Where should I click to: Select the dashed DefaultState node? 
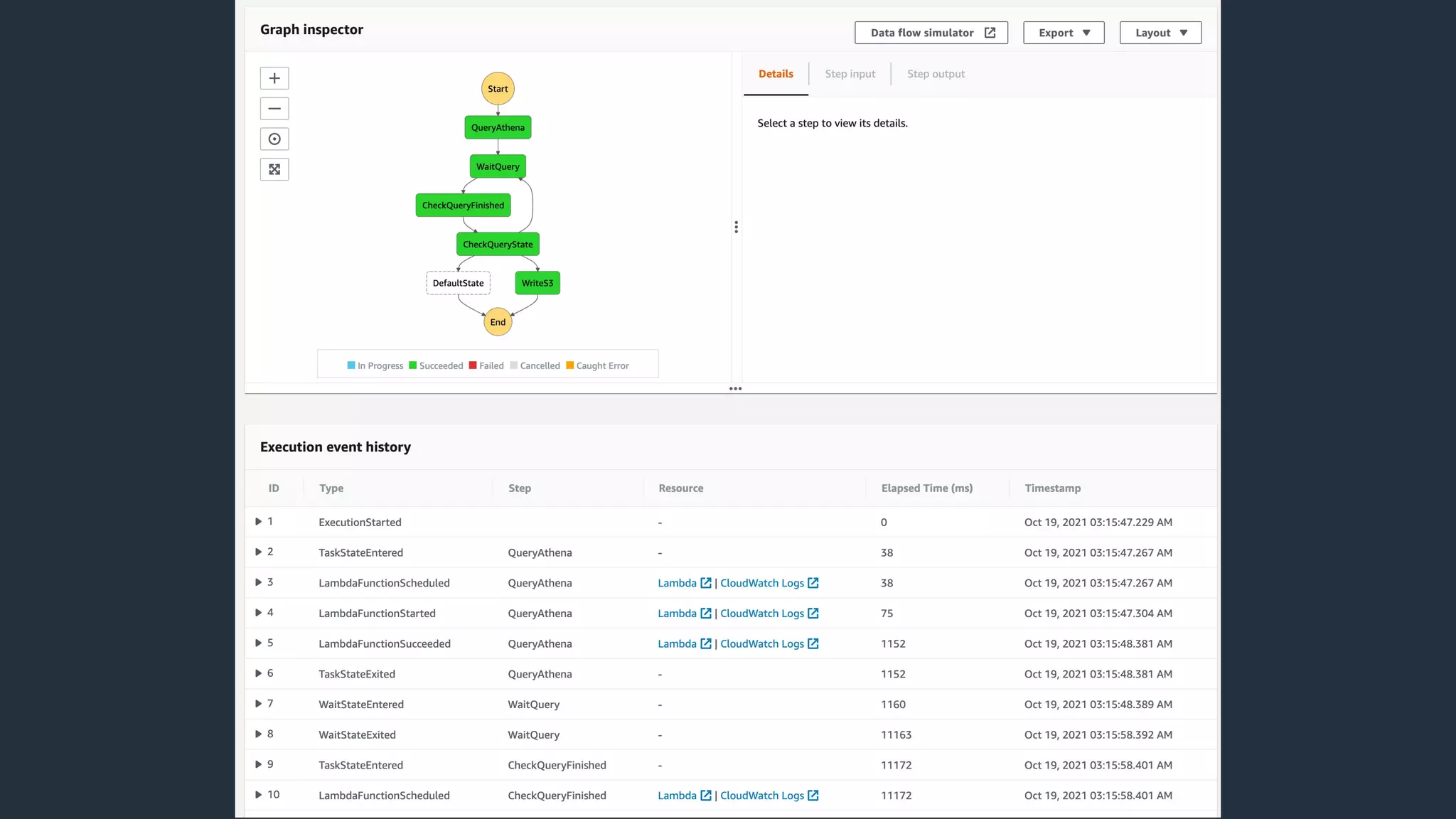[458, 283]
